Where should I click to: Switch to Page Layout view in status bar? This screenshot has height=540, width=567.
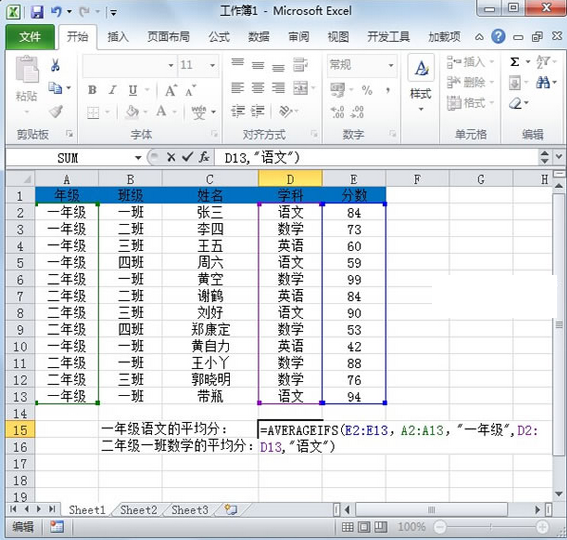point(364,527)
